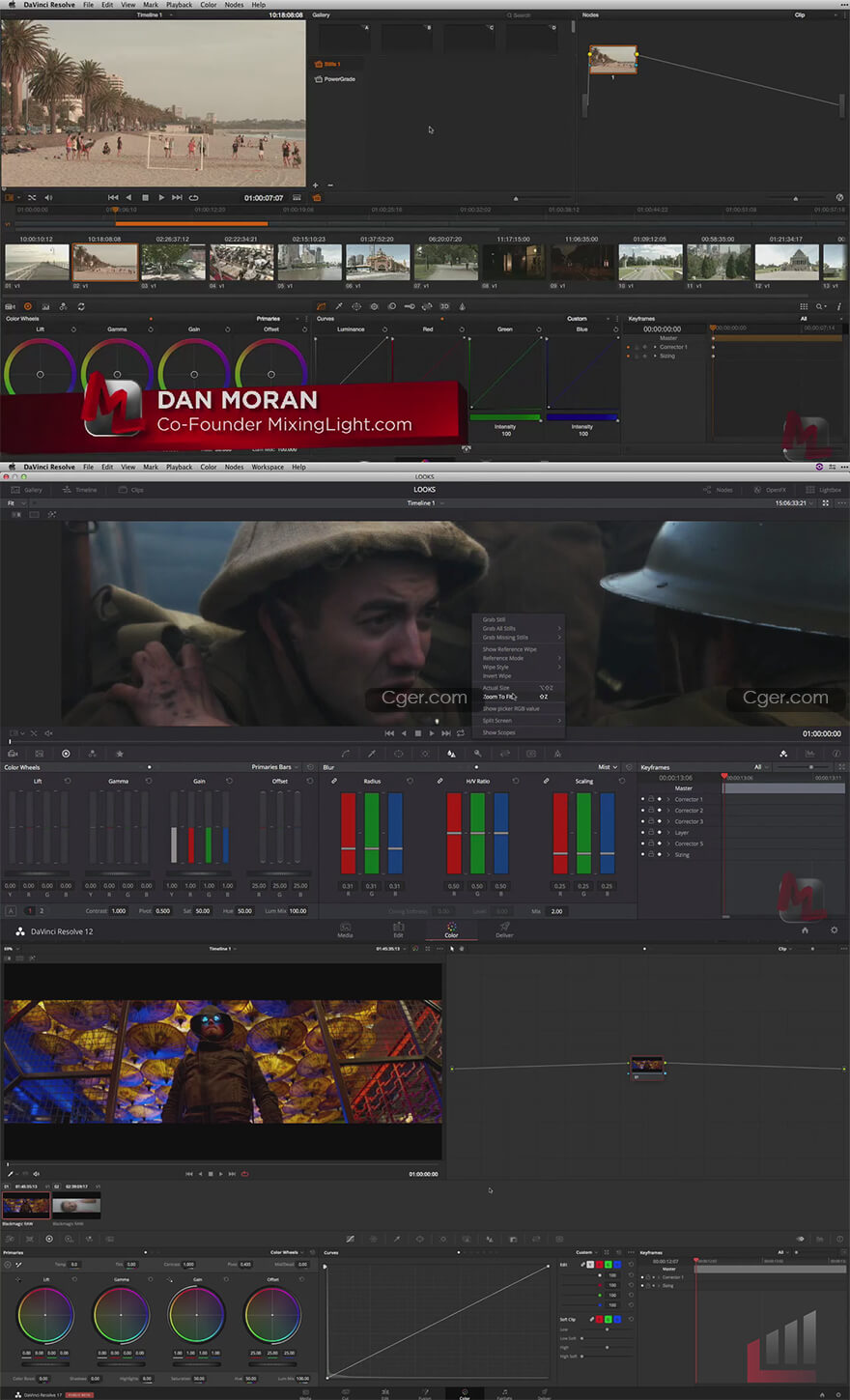Toggle H/V Ratio channel link in Blur palette
This screenshot has width=850, height=1400.
(x=439, y=781)
